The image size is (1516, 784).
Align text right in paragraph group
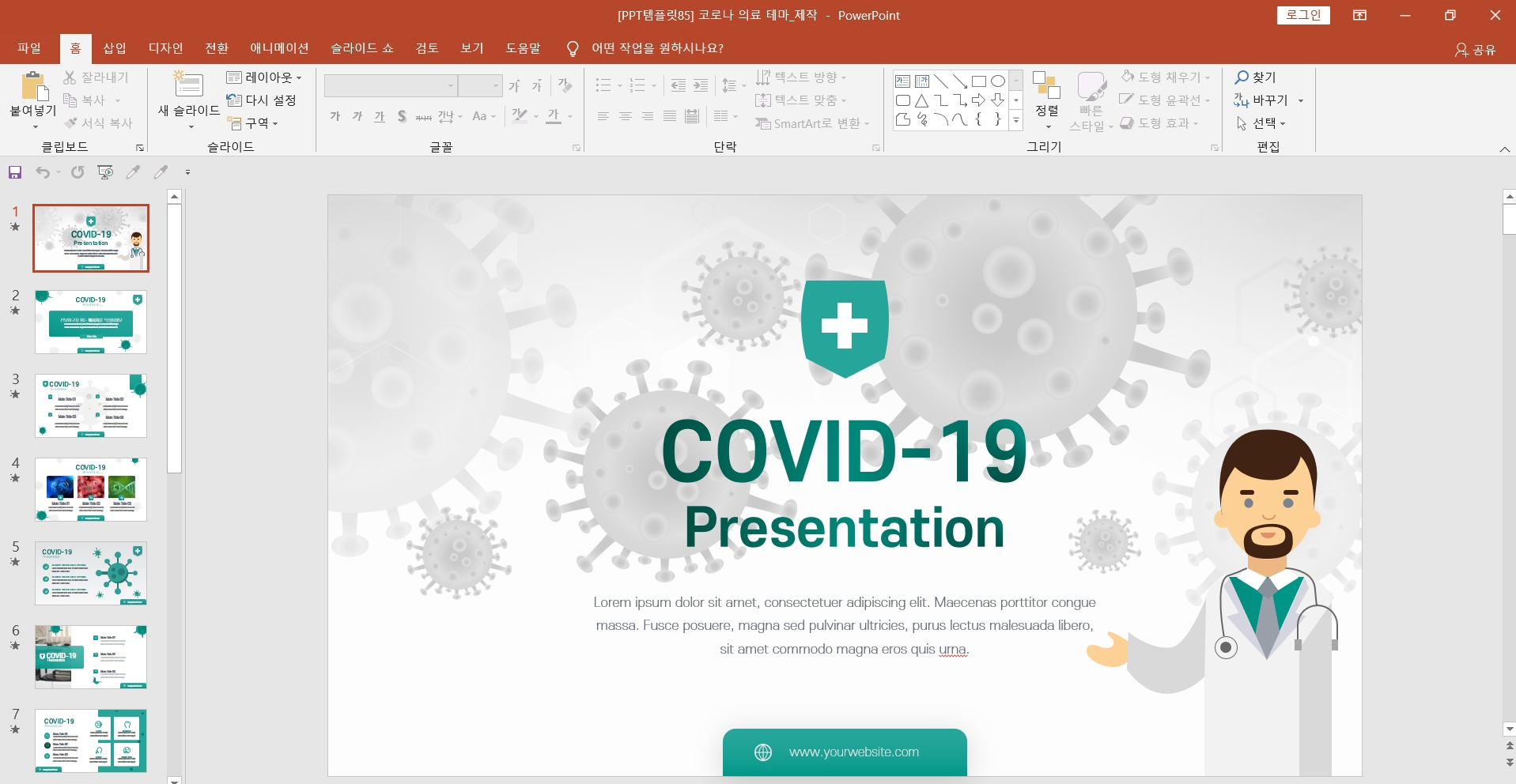[x=648, y=116]
